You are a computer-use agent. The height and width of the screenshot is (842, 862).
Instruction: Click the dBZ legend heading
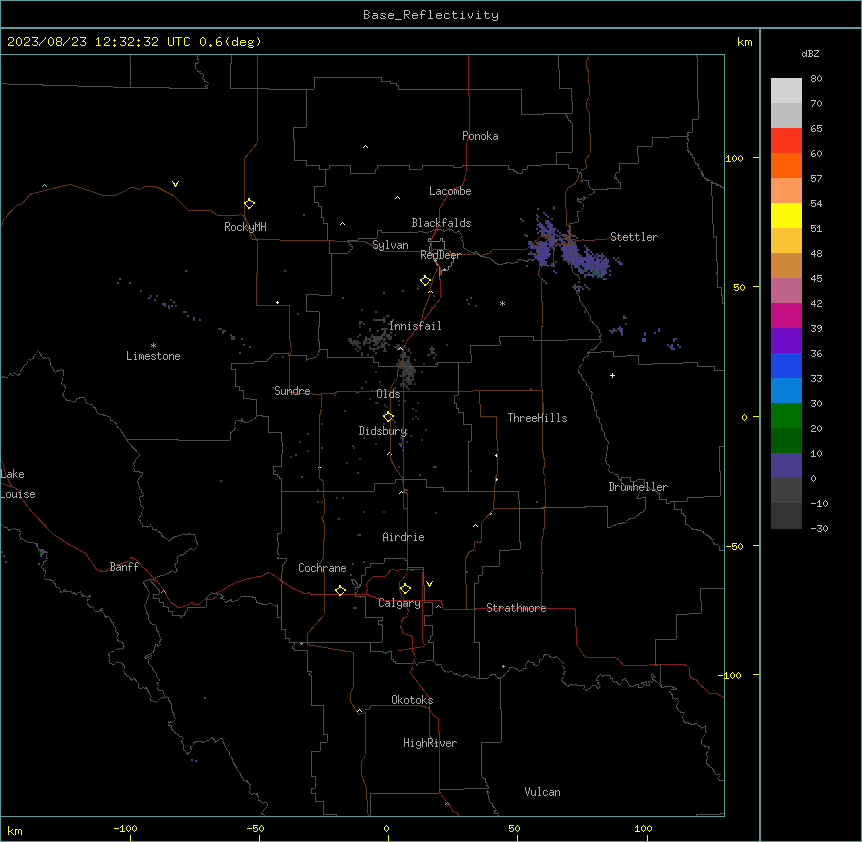pos(810,53)
